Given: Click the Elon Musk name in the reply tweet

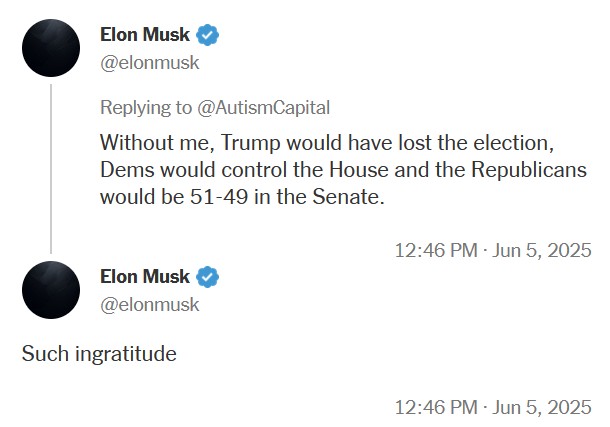Looking at the screenshot, I should pos(144,277).
